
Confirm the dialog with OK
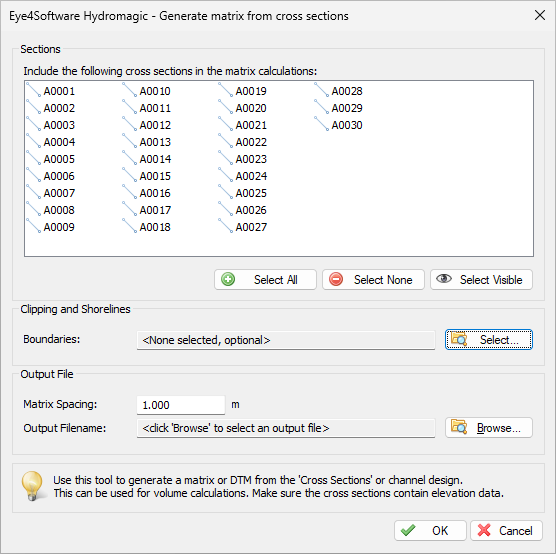click(430, 531)
